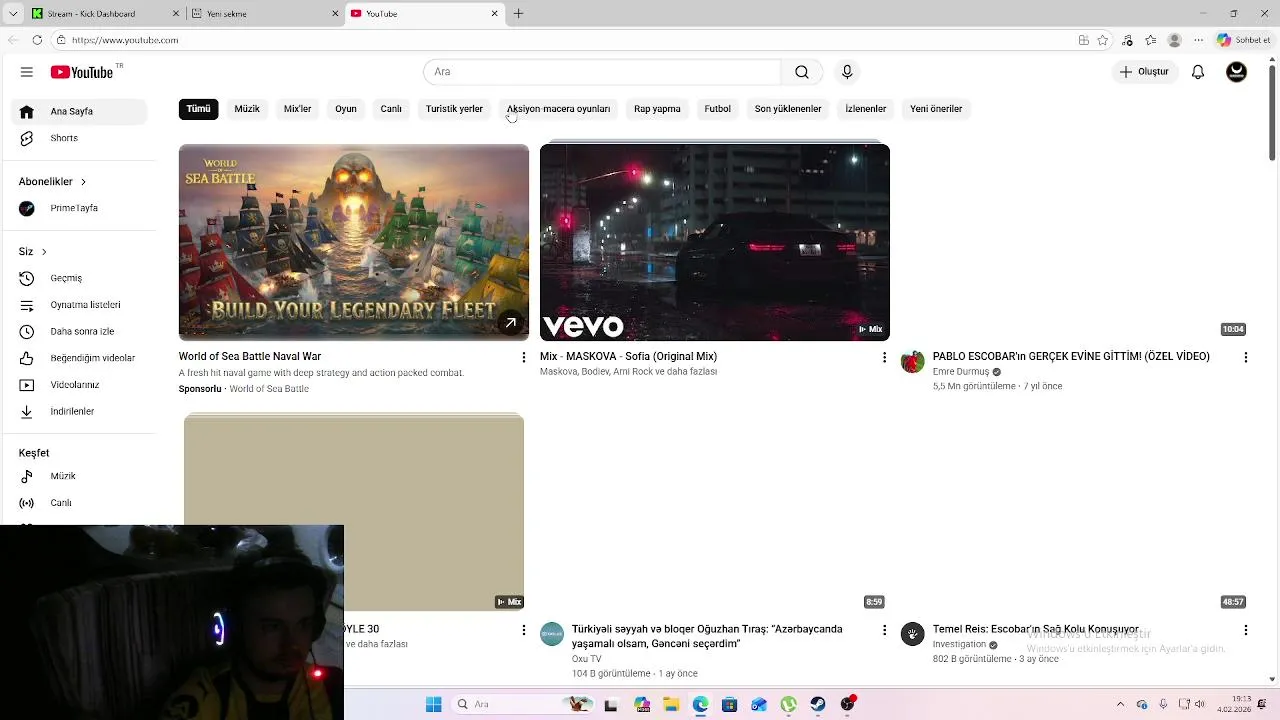Open MASKOVA Sofia mix thumbnail
The height and width of the screenshot is (720, 1280).
[715, 242]
